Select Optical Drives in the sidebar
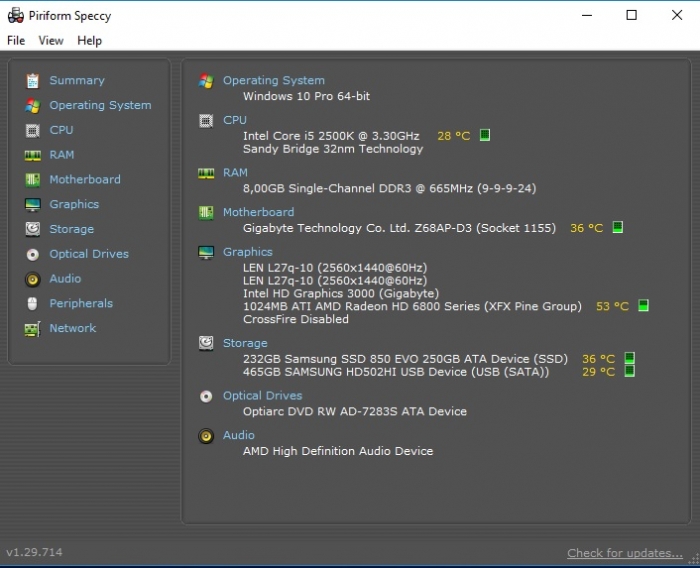 [x=89, y=254]
